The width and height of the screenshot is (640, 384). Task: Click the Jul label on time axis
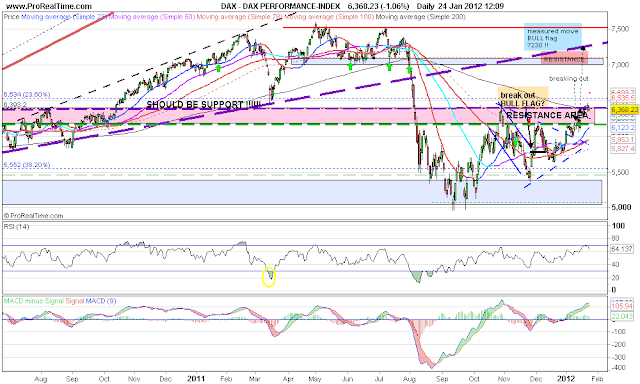pos(379,379)
